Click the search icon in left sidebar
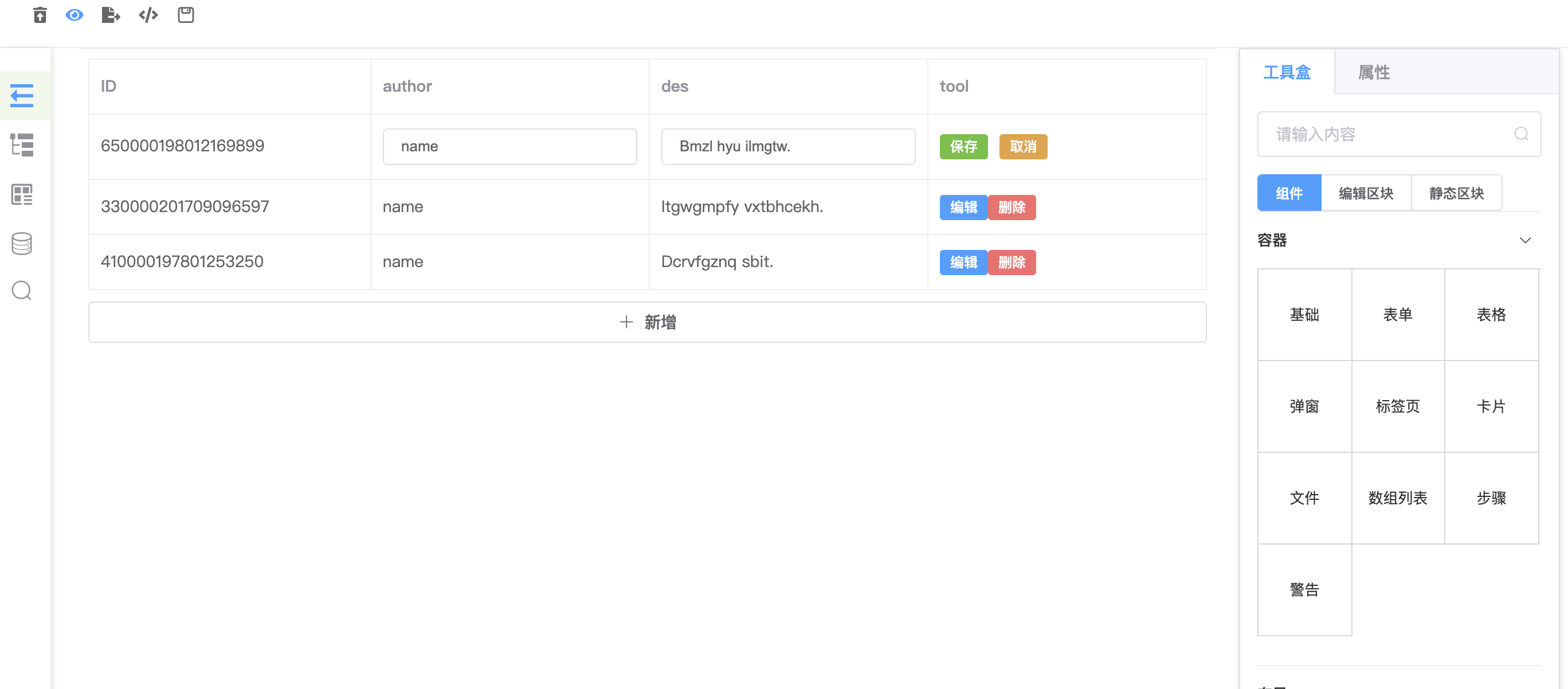Image resolution: width=1568 pixels, height=689 pixels. tap(23, 292)
